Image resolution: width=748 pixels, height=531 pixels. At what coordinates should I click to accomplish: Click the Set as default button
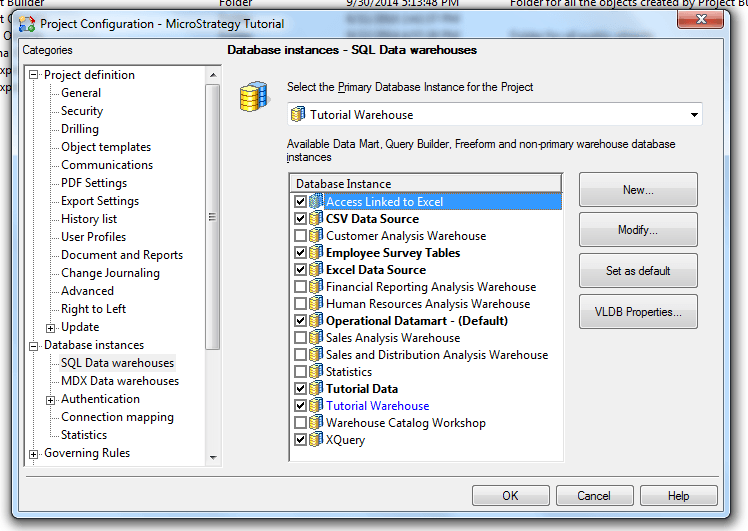coord(638,271)
